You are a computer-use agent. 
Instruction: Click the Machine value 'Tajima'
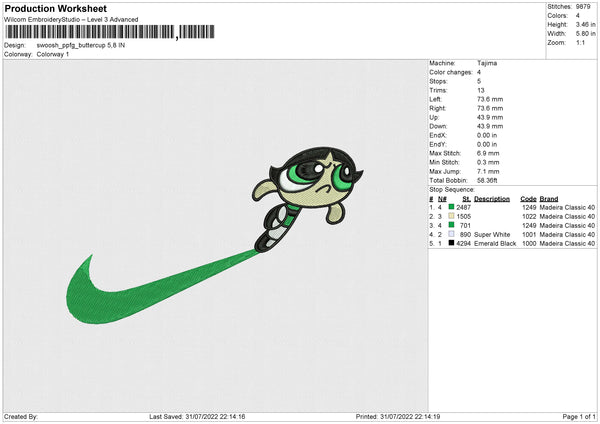click(x=487, y=63)
